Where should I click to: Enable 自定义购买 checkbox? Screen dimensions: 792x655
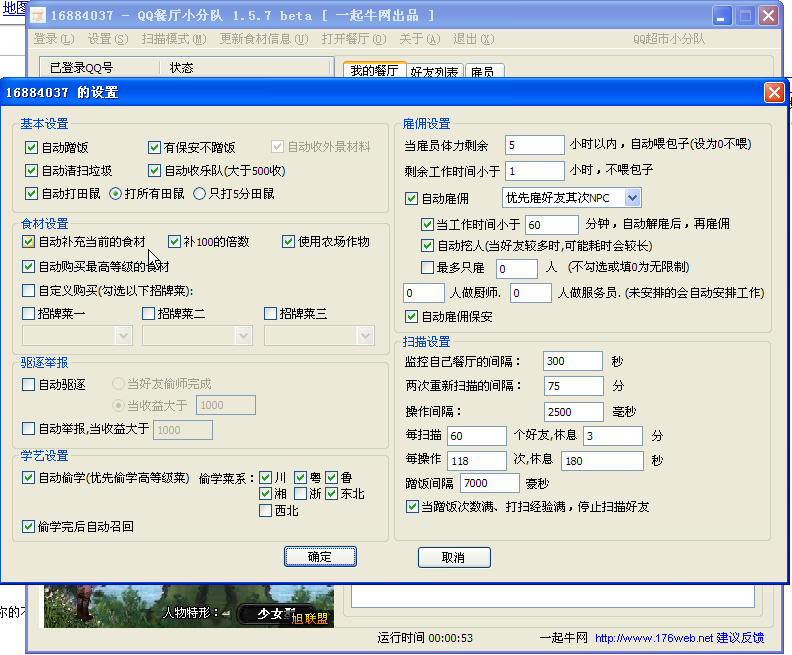(28, 290)
